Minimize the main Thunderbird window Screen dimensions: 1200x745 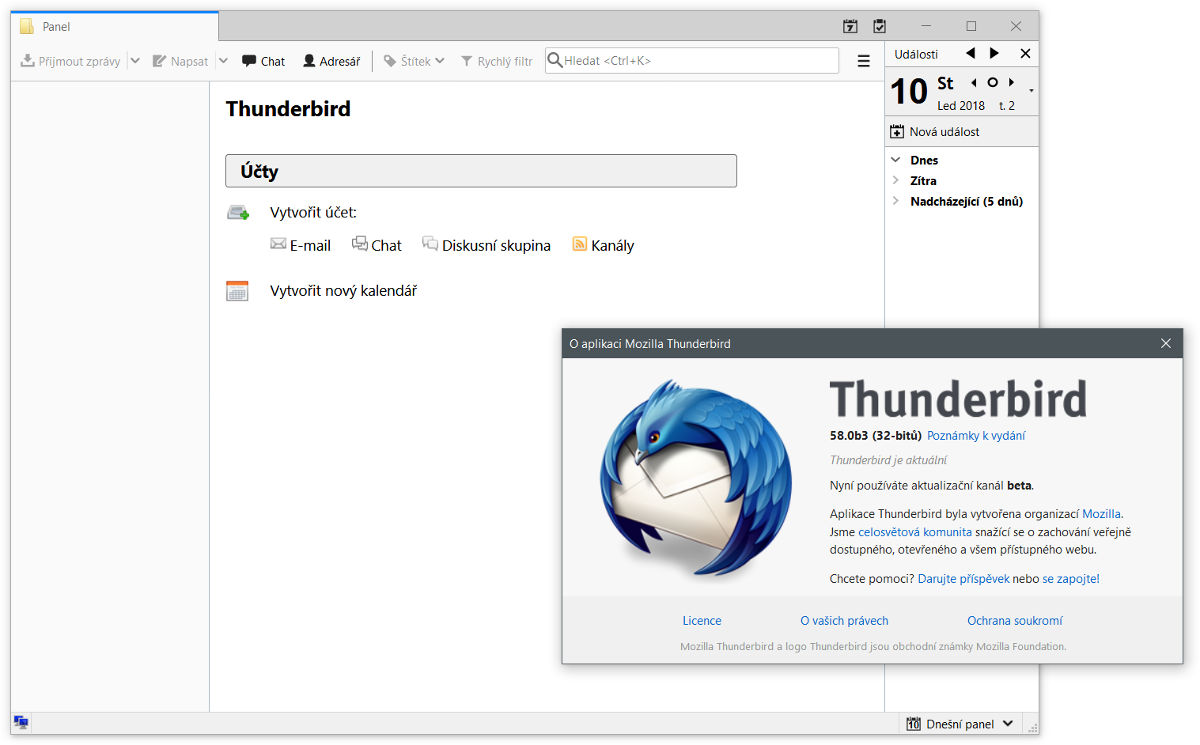[927, 26]
